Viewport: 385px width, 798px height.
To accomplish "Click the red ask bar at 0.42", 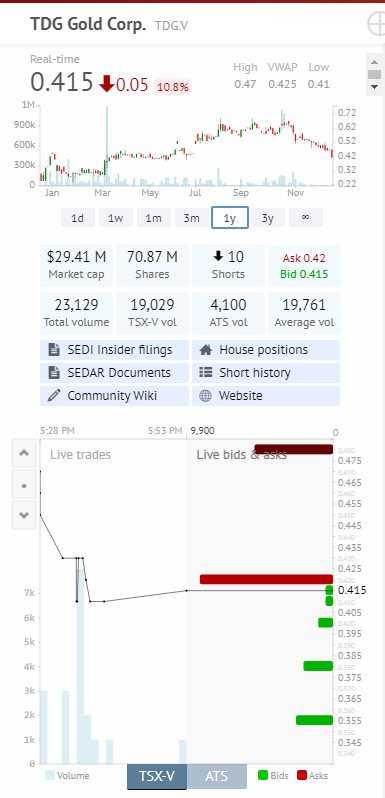I will pos(266,579).
